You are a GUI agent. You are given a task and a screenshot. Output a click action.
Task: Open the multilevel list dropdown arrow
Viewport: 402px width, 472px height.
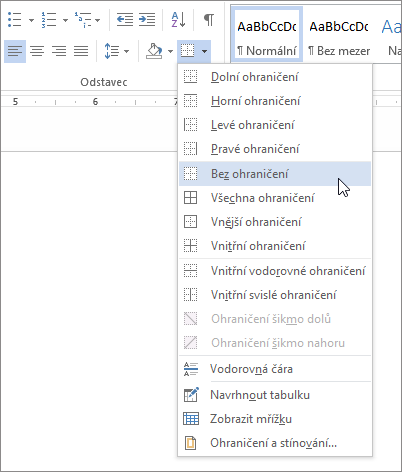(97, 20)
